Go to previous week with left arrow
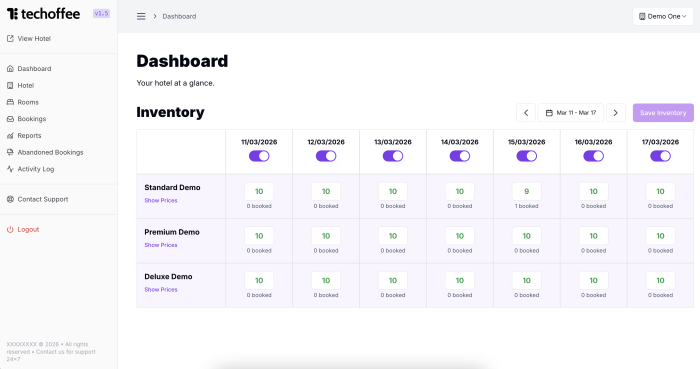Image resolution: width=700 pixels, height=369 pixels. click(x=526, y=113)
